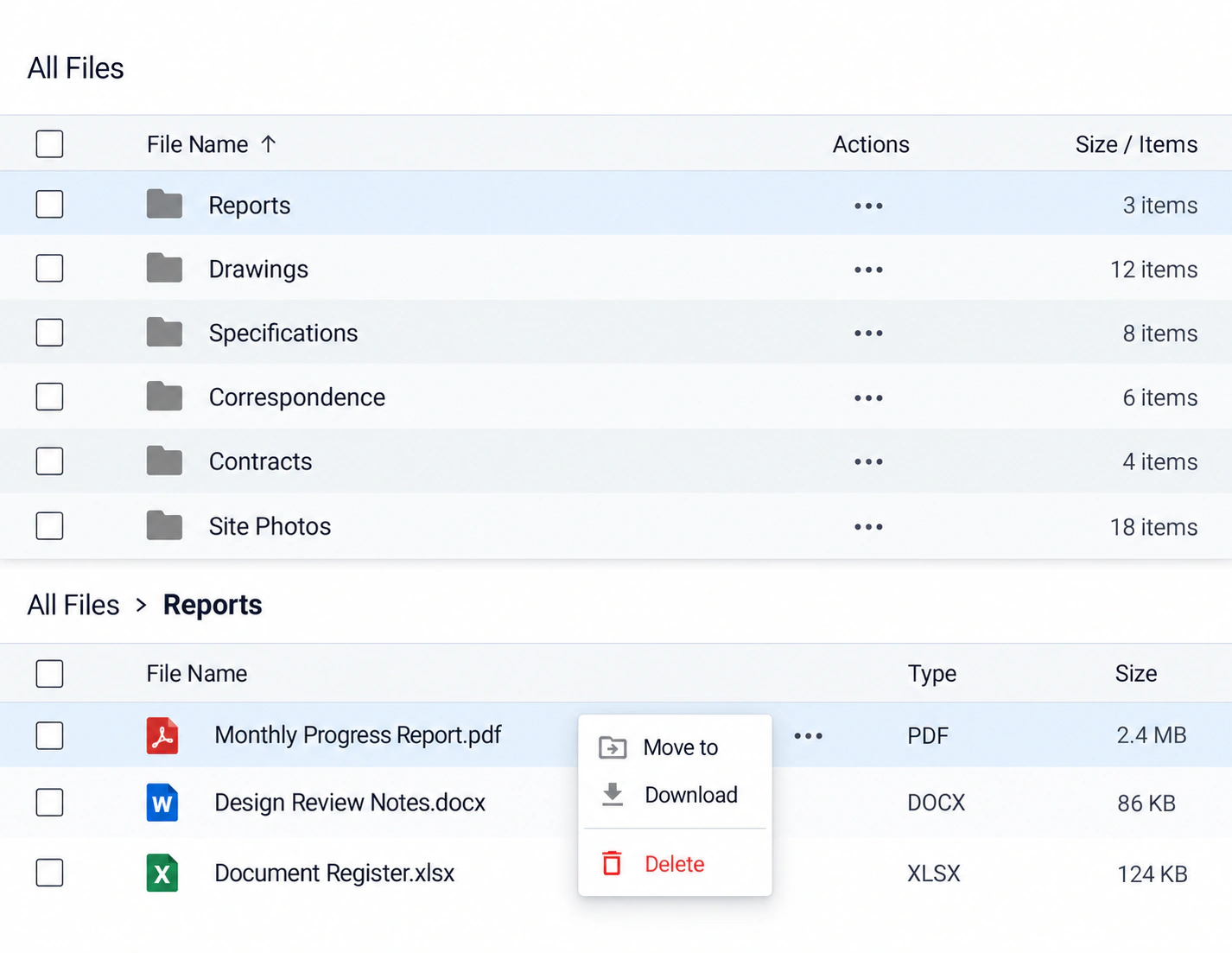
Task: Select the Monthly Progress Report.pdf checkbox
Action: pos(49,735)
